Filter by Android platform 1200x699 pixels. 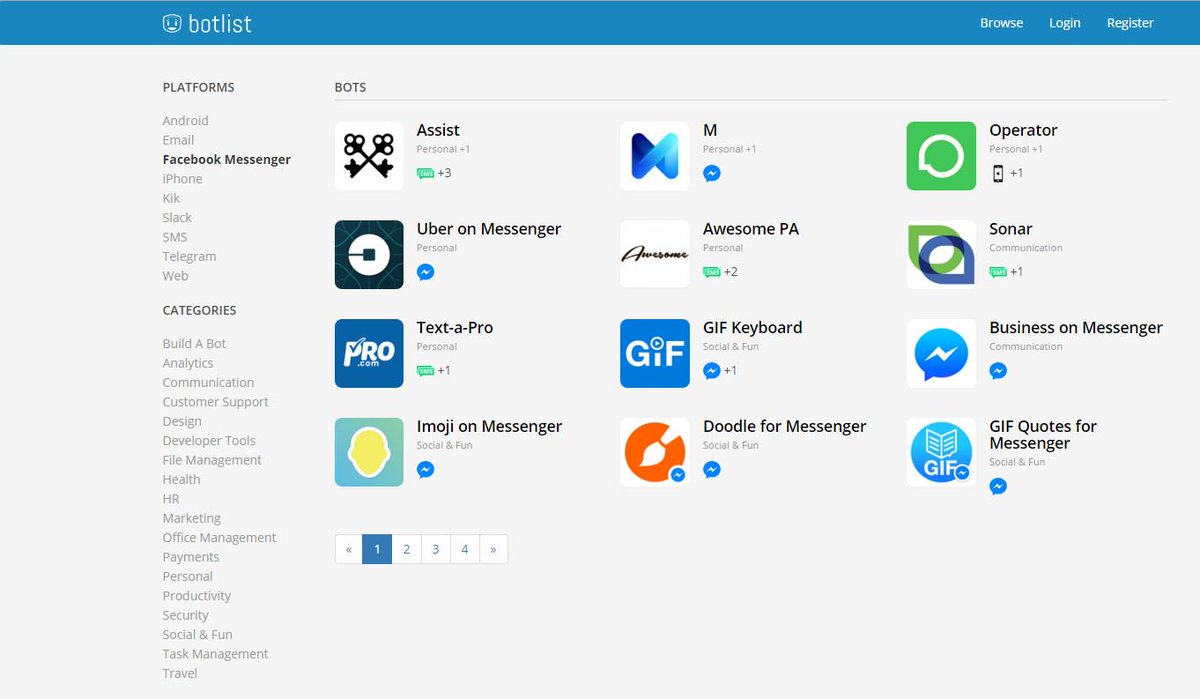(186, 120)
